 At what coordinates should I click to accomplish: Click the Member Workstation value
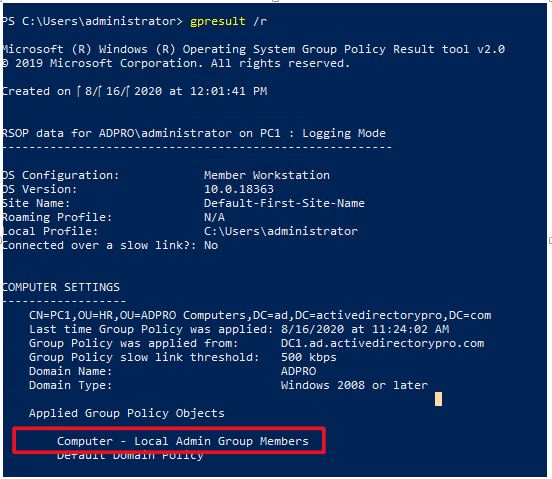[267, 175]
